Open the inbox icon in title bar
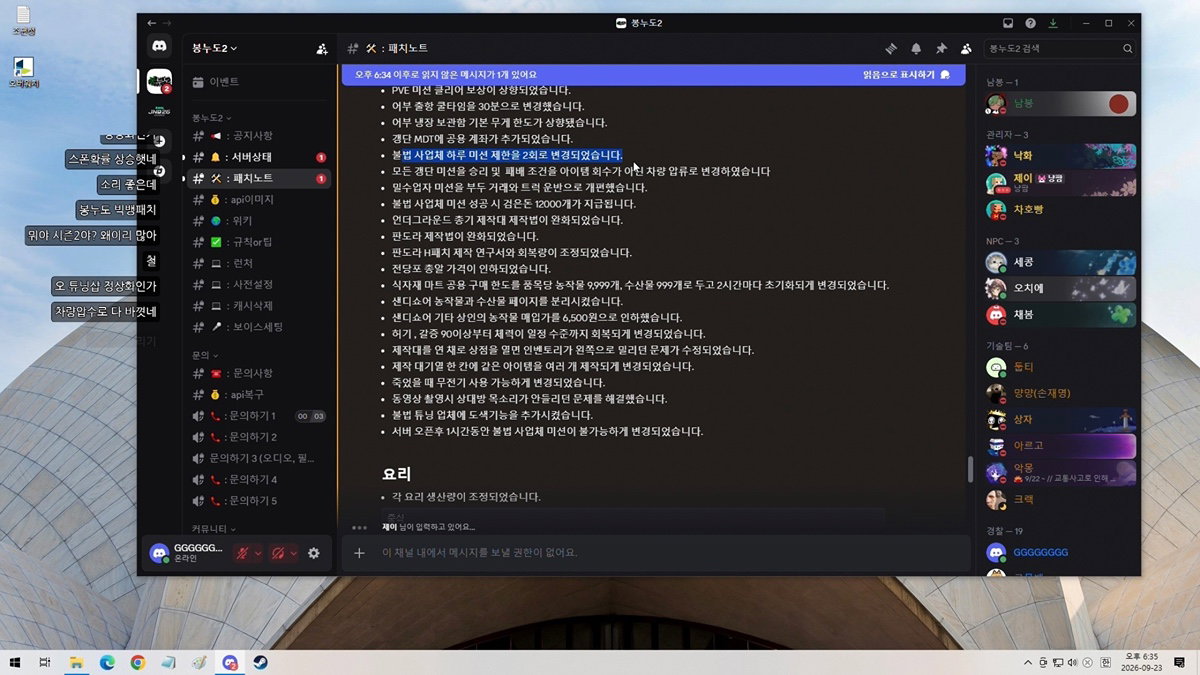Viewport: 1200px width, 675px height. click(1008, 23)
